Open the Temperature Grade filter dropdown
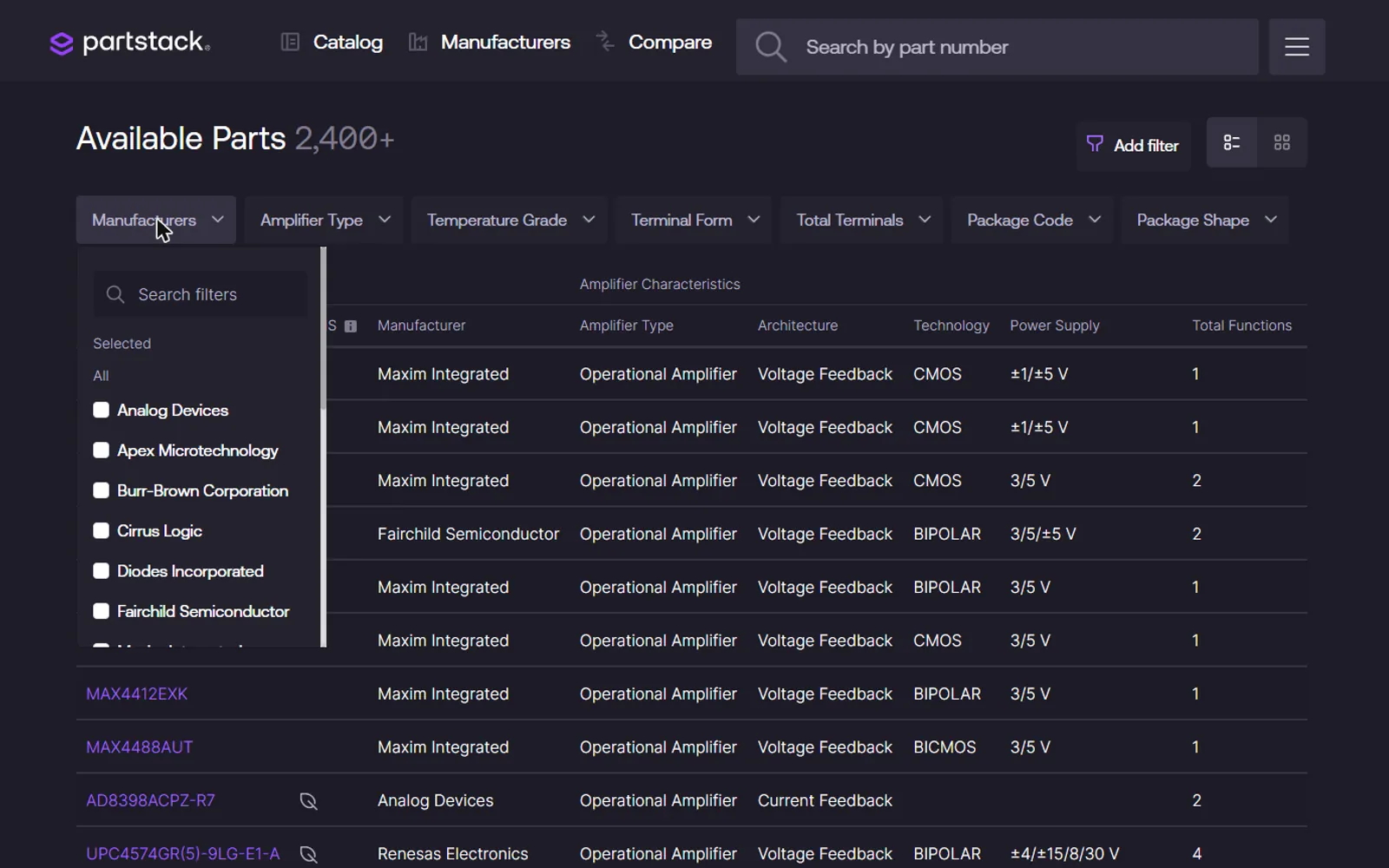1389x868 pixels. (510, 220)
